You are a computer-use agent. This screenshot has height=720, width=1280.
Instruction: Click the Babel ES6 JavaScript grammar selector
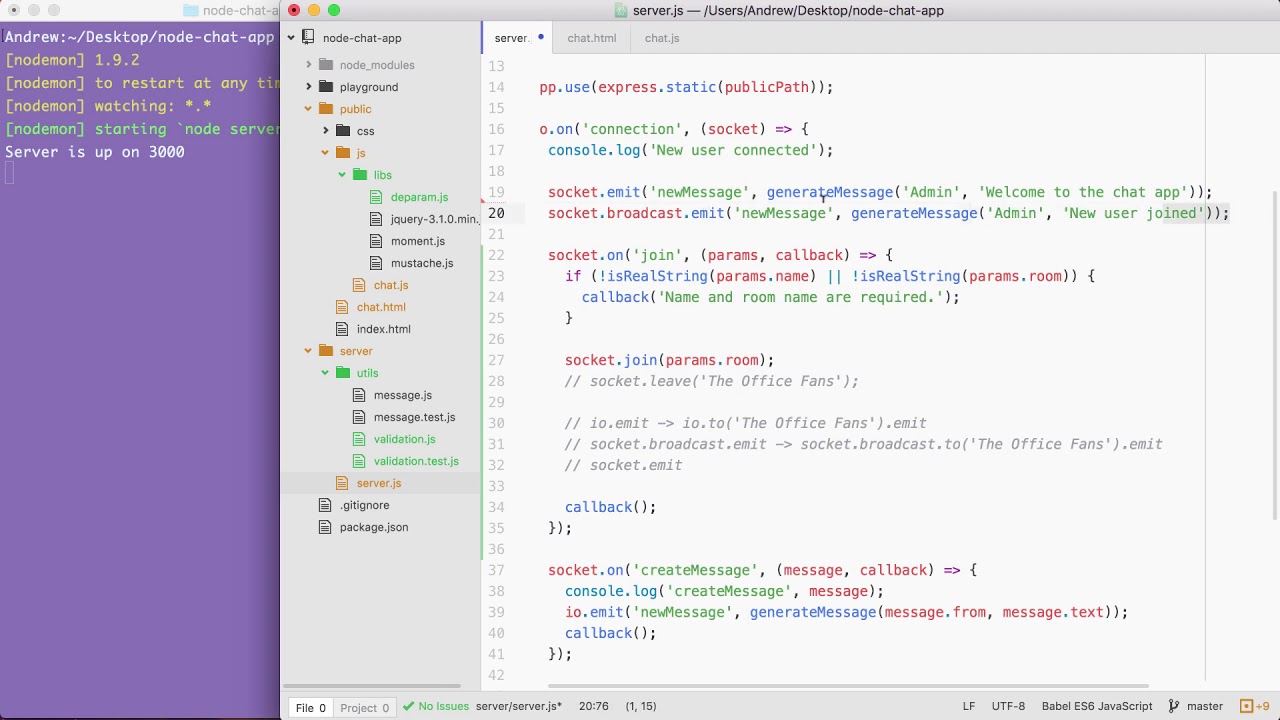(x=1097, y=706)
